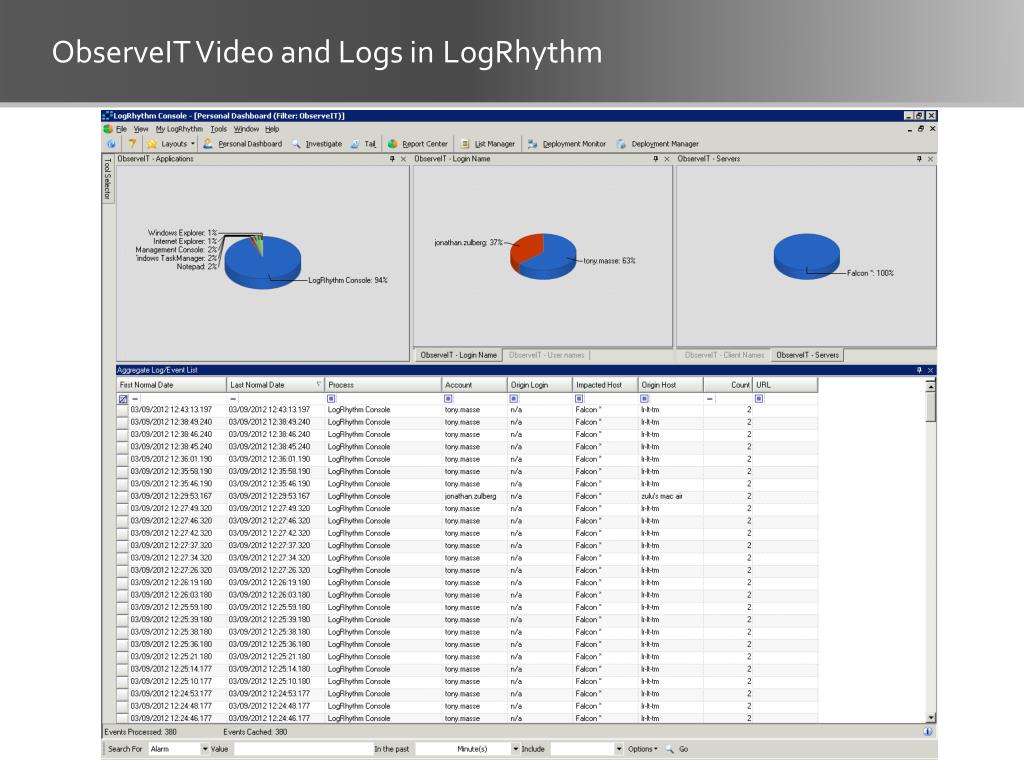Select the ObserveIT - Servers bottom tab
Screen dimensions: 1024x768
[807, 355]
